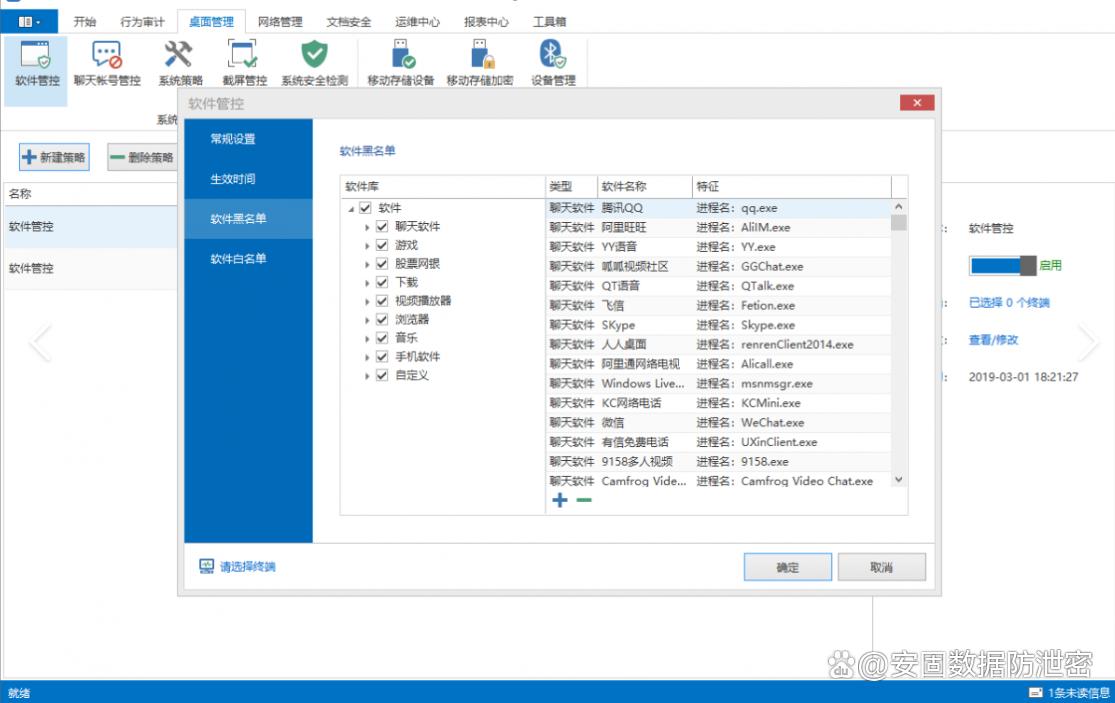Click the 确定 button
Screen dimensions: 1115x703
click(787, 567)
